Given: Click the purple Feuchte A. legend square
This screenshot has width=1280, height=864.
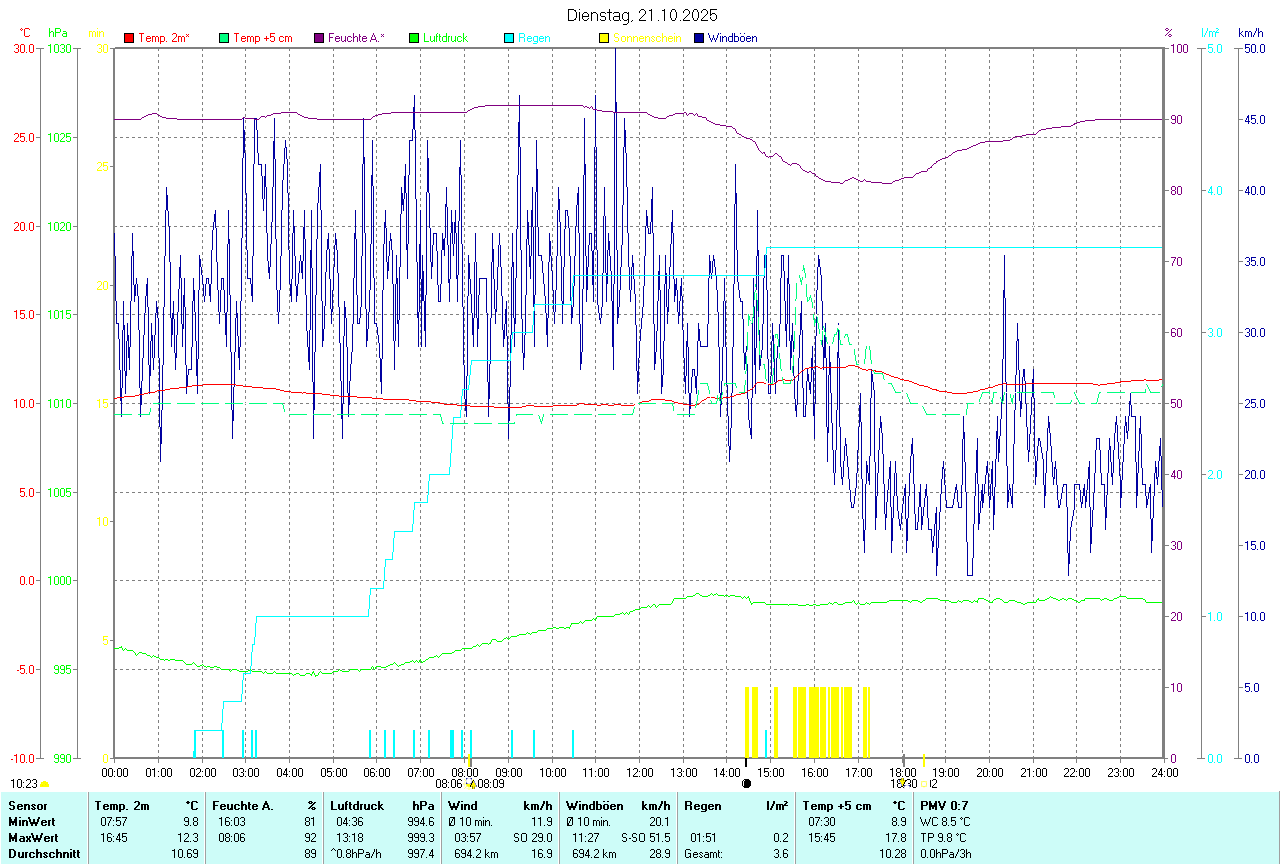Looking at the screenshot, I should [319, 38].
